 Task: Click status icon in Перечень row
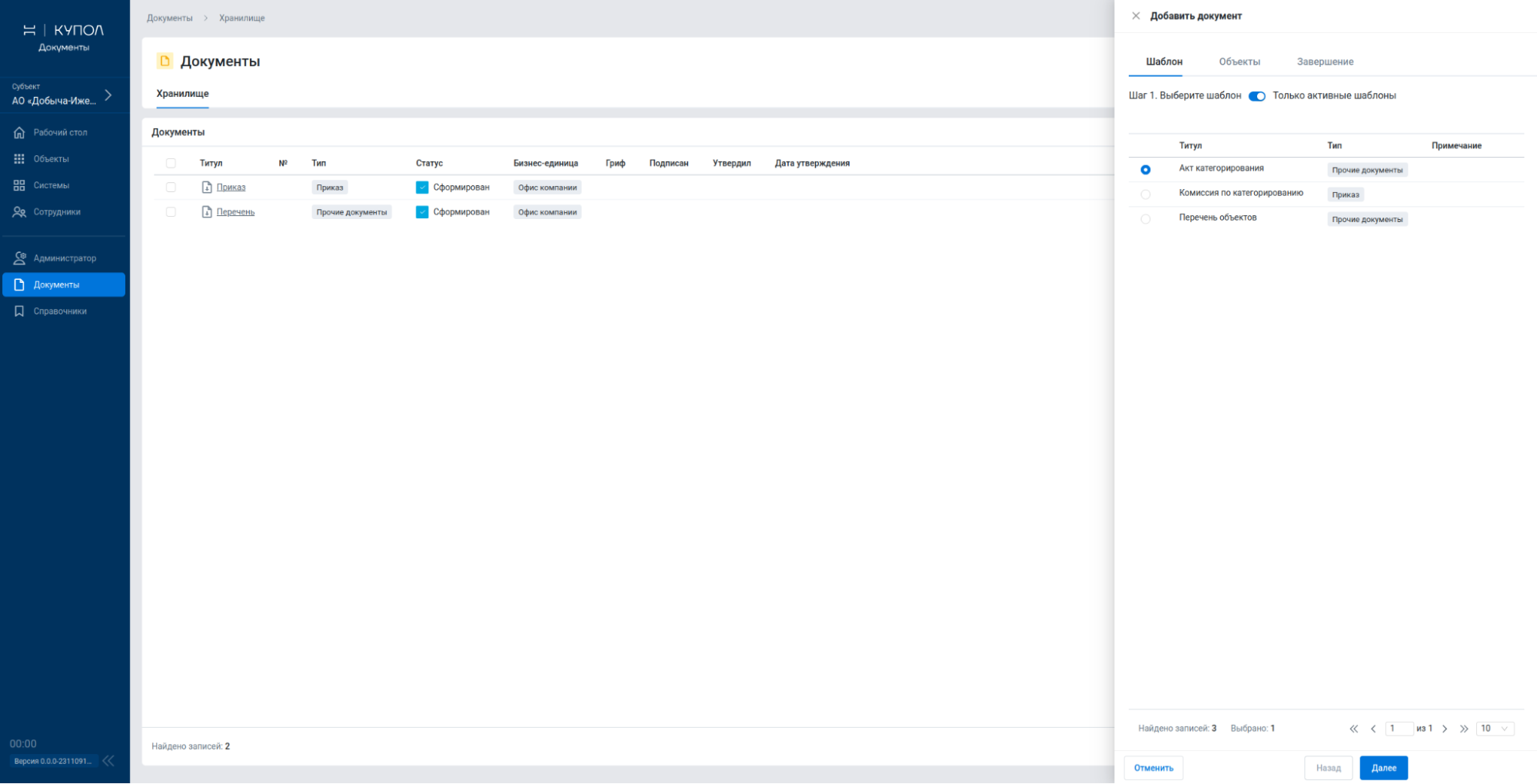[x=422, y=212]
